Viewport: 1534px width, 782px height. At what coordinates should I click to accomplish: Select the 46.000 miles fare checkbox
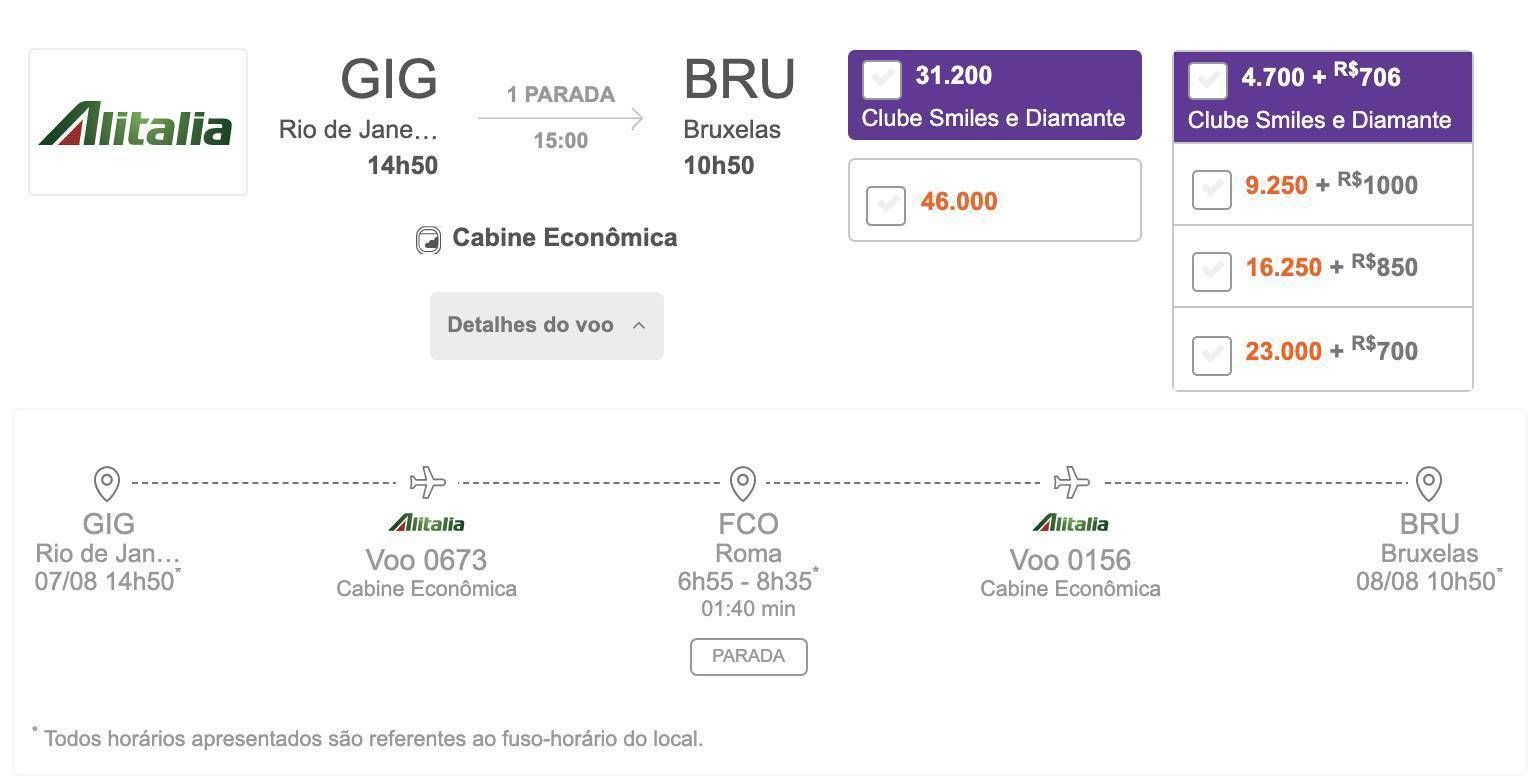(886, 205)
